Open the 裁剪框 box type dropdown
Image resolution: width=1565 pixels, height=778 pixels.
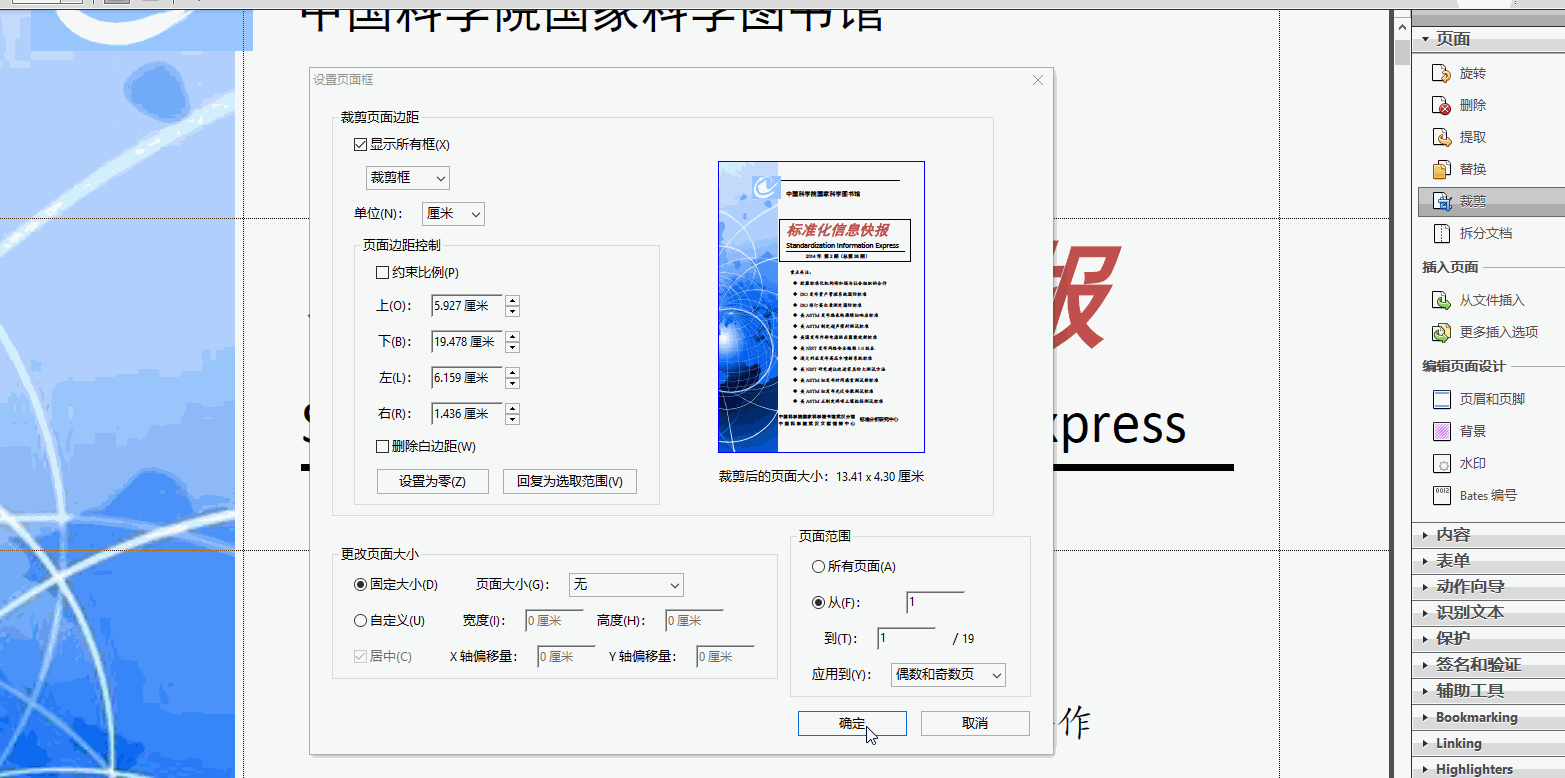(408, 178)
